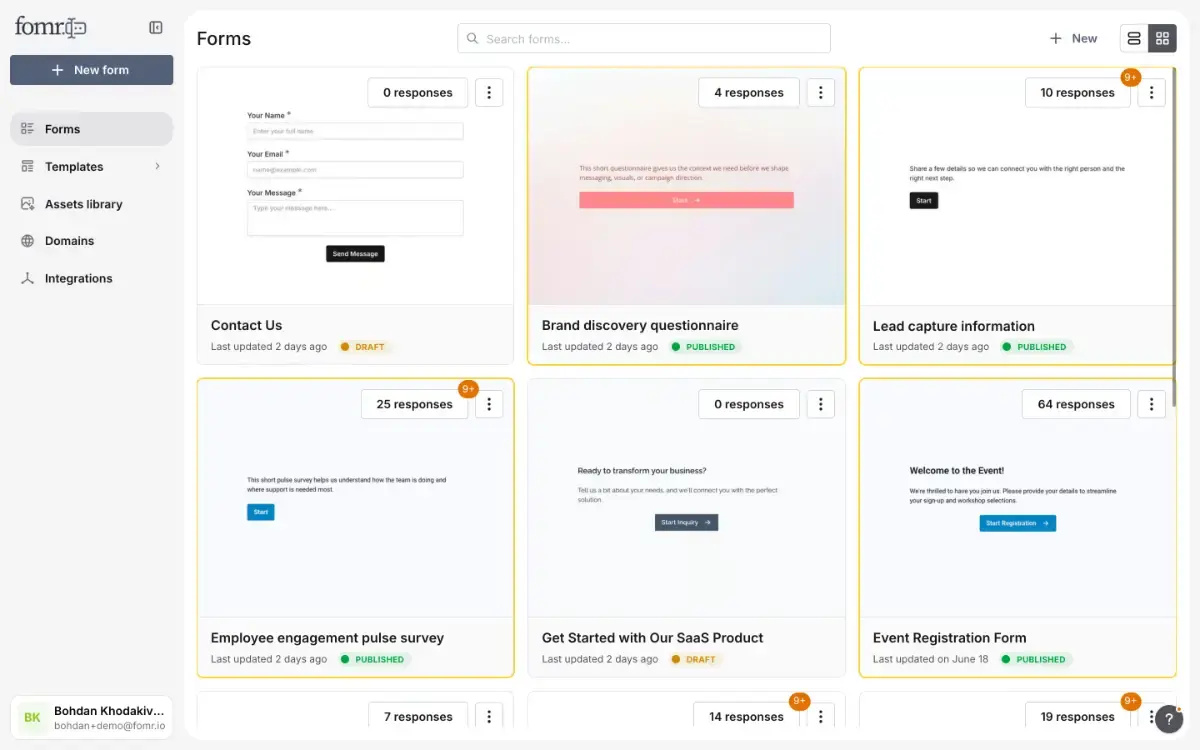Screen dimensions: 1200x750
Task: Open the Templates sidebar item
Action: [91, 167]
